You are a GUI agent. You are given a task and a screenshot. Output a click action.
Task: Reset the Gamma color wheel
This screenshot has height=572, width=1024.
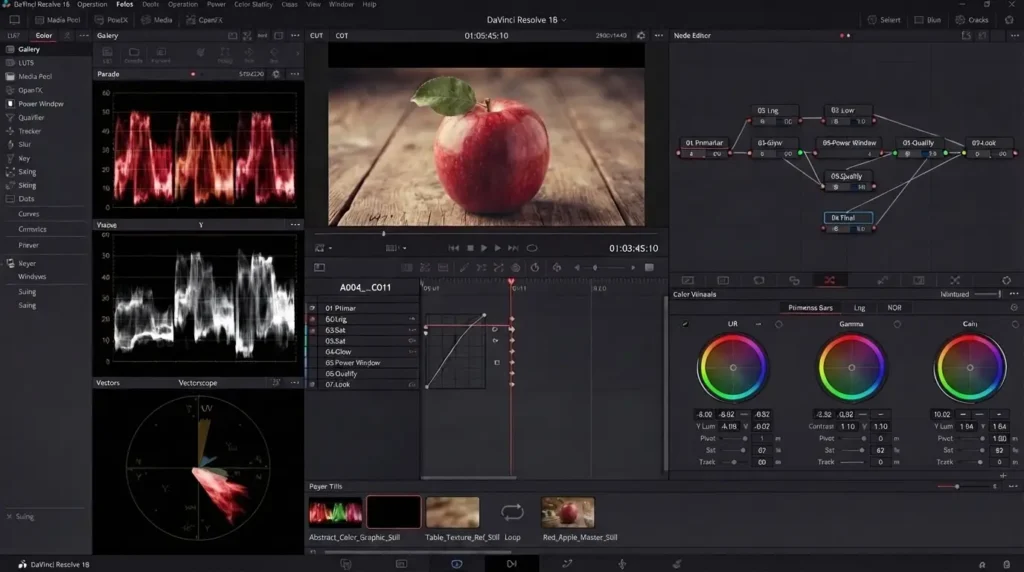tap(897, 324)
